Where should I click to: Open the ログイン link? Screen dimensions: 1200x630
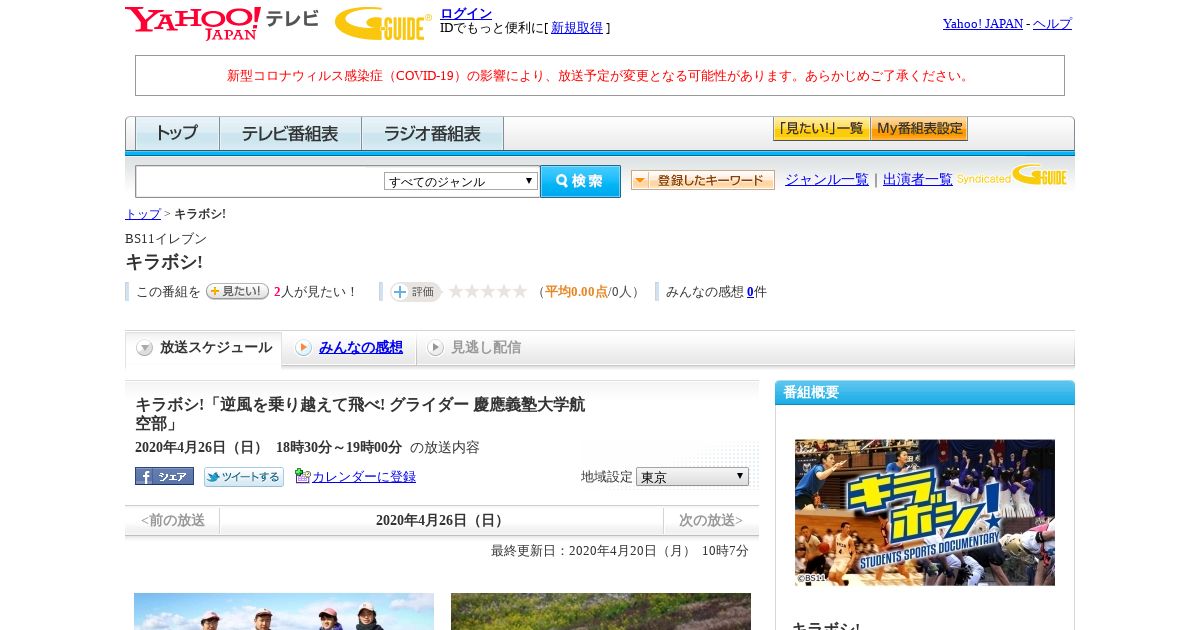pos(466,13)
